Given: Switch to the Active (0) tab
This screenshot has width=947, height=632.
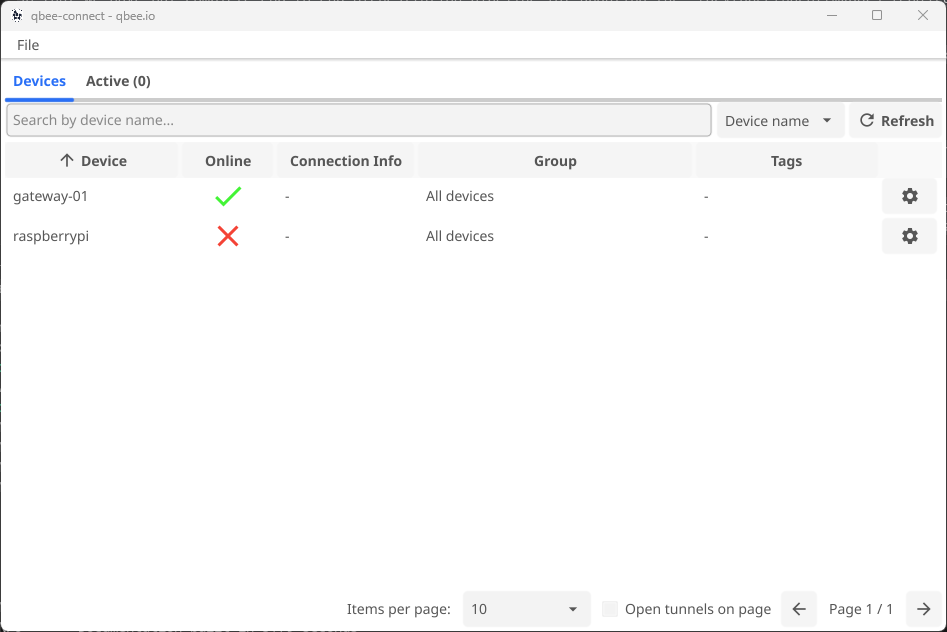Looking at the screenshot, I should click(117, 81).
